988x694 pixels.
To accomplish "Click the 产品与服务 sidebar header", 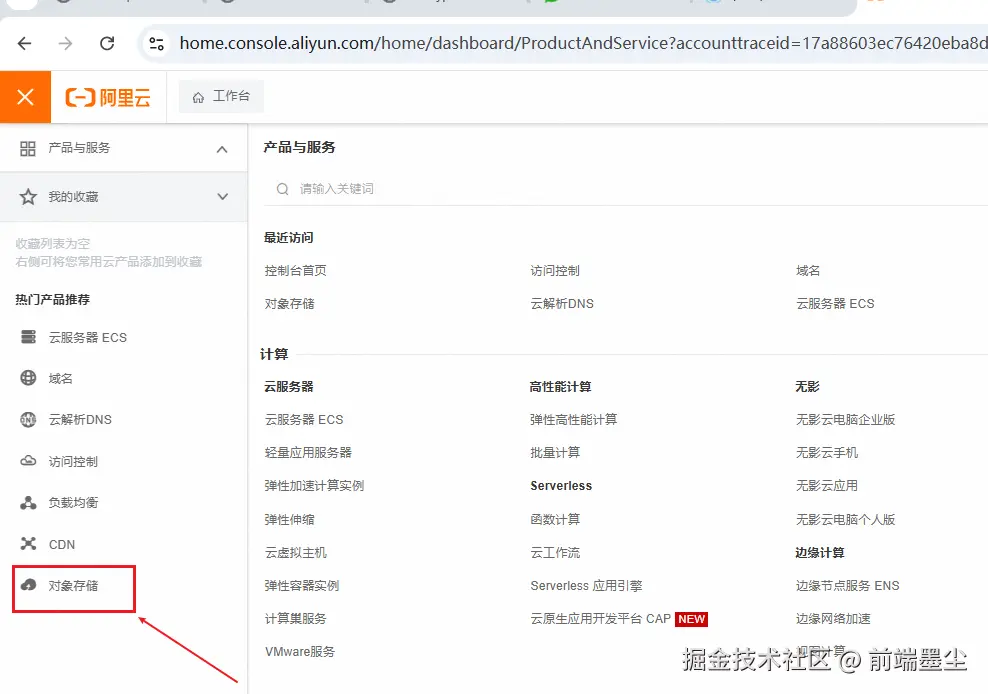I will click(124, 148).
